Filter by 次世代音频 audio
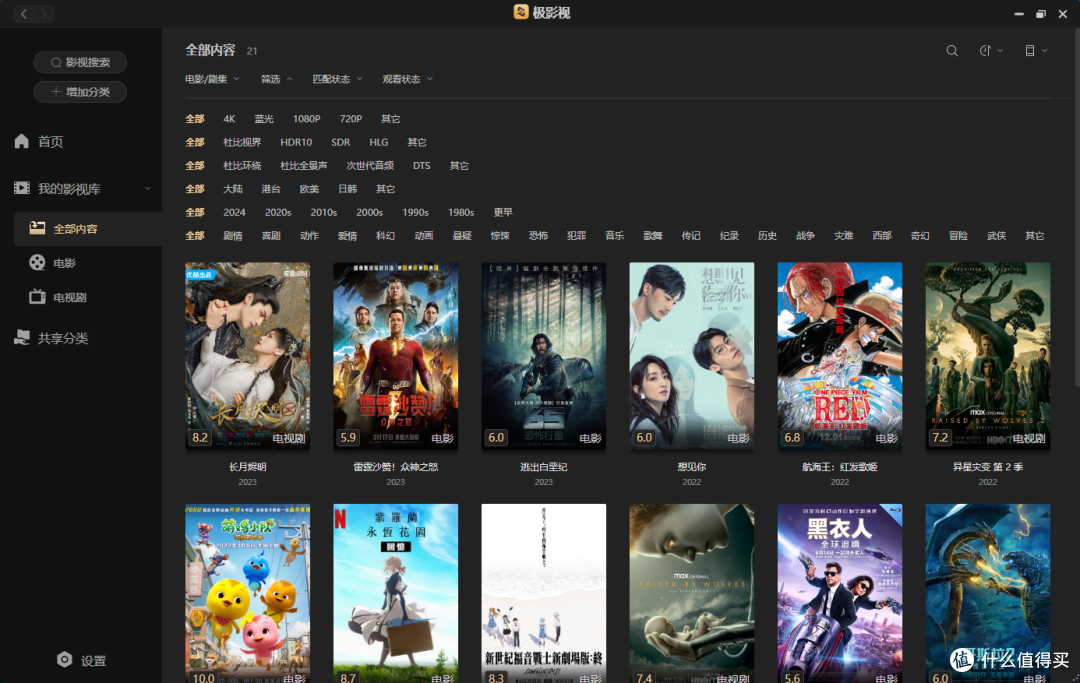The image size is (1080, 683). click(370, 166)
